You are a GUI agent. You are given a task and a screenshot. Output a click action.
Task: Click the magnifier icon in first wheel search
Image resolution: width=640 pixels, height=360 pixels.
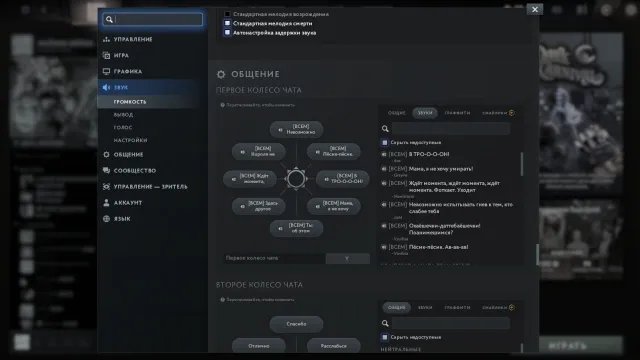pos(385,129)
